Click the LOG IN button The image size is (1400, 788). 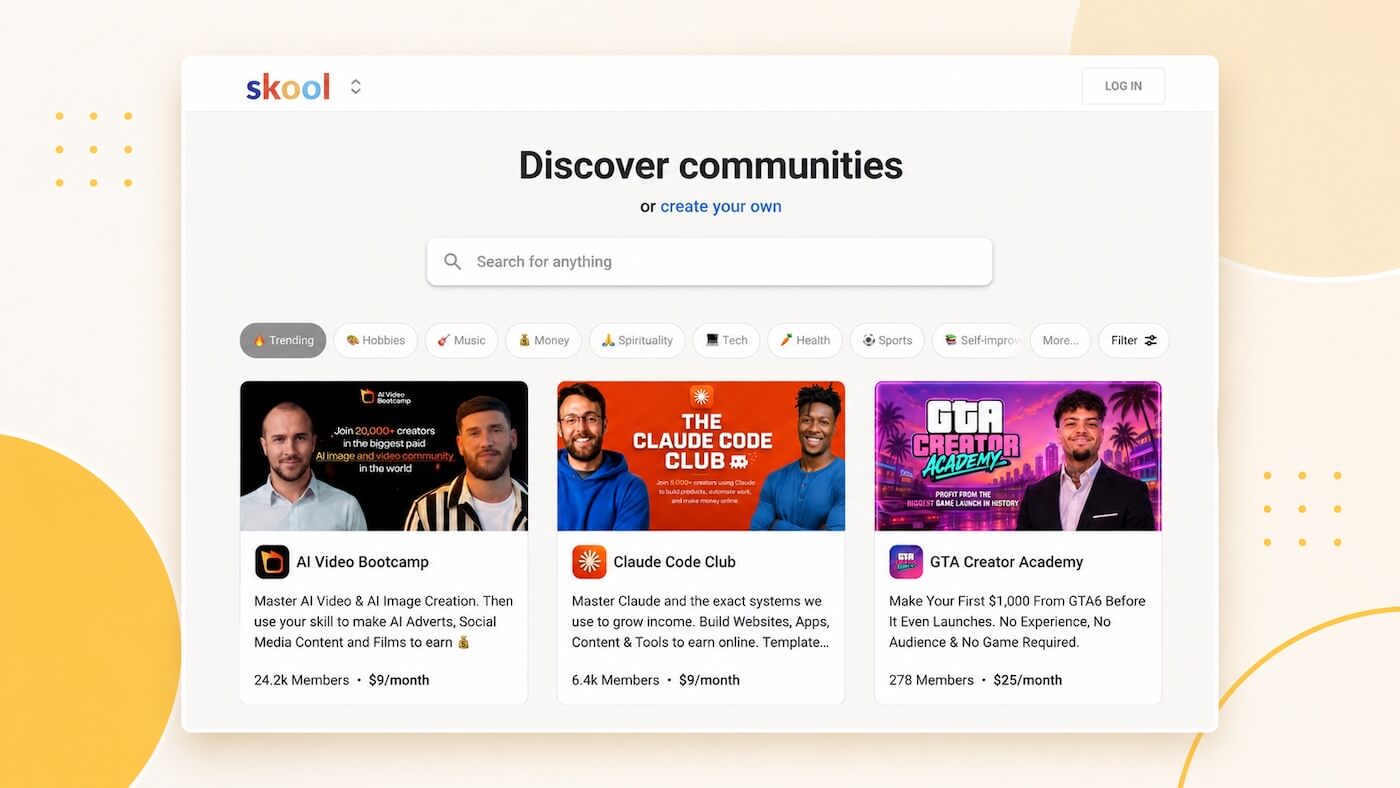click(1123, 86)
